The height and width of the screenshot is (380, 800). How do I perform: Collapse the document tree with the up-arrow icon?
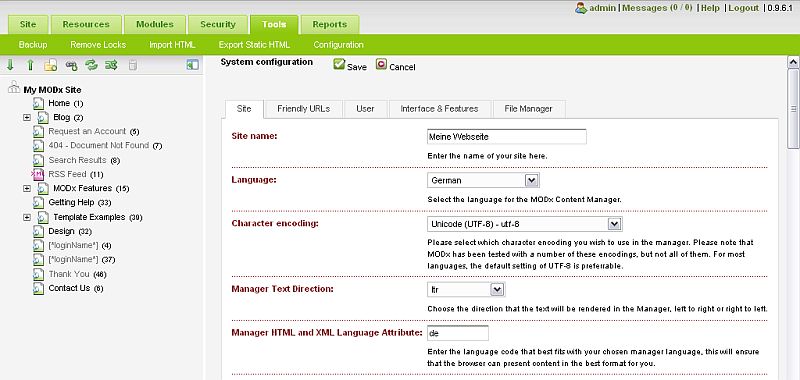[x=30, y=65]
